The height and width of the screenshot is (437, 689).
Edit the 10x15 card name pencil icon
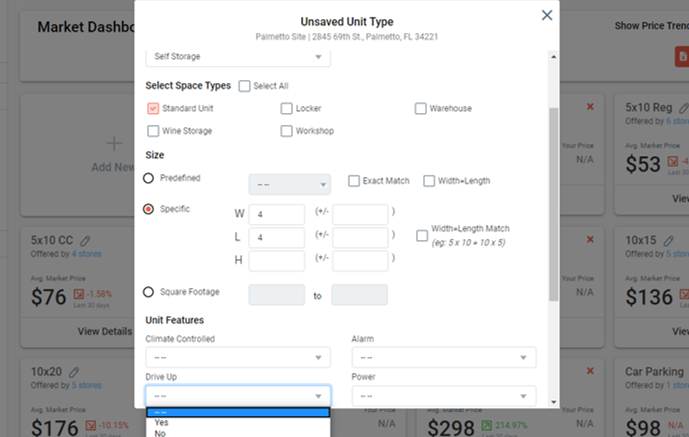point(668,241)
